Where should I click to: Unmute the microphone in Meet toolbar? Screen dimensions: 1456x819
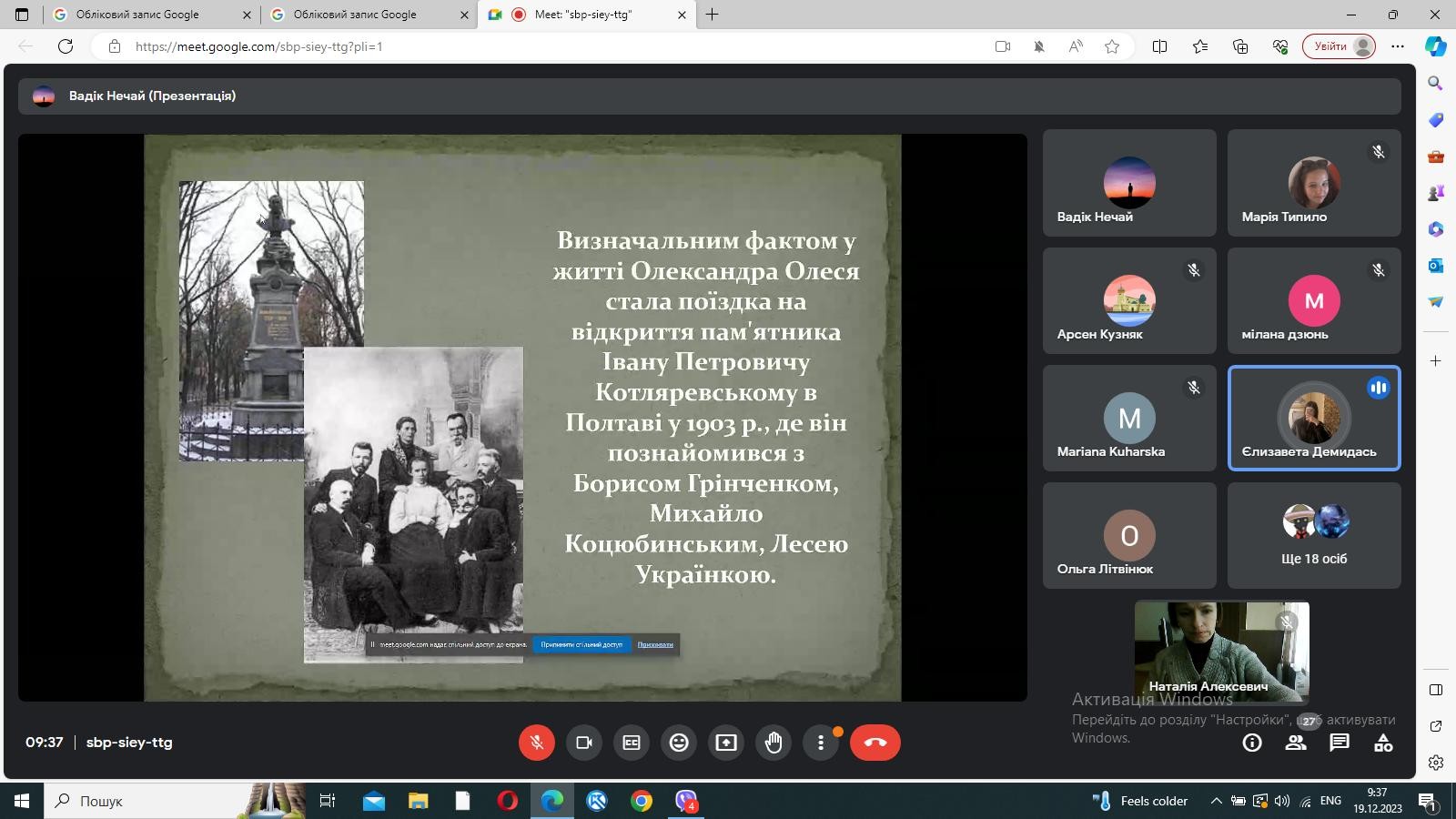tap(537, 743)
